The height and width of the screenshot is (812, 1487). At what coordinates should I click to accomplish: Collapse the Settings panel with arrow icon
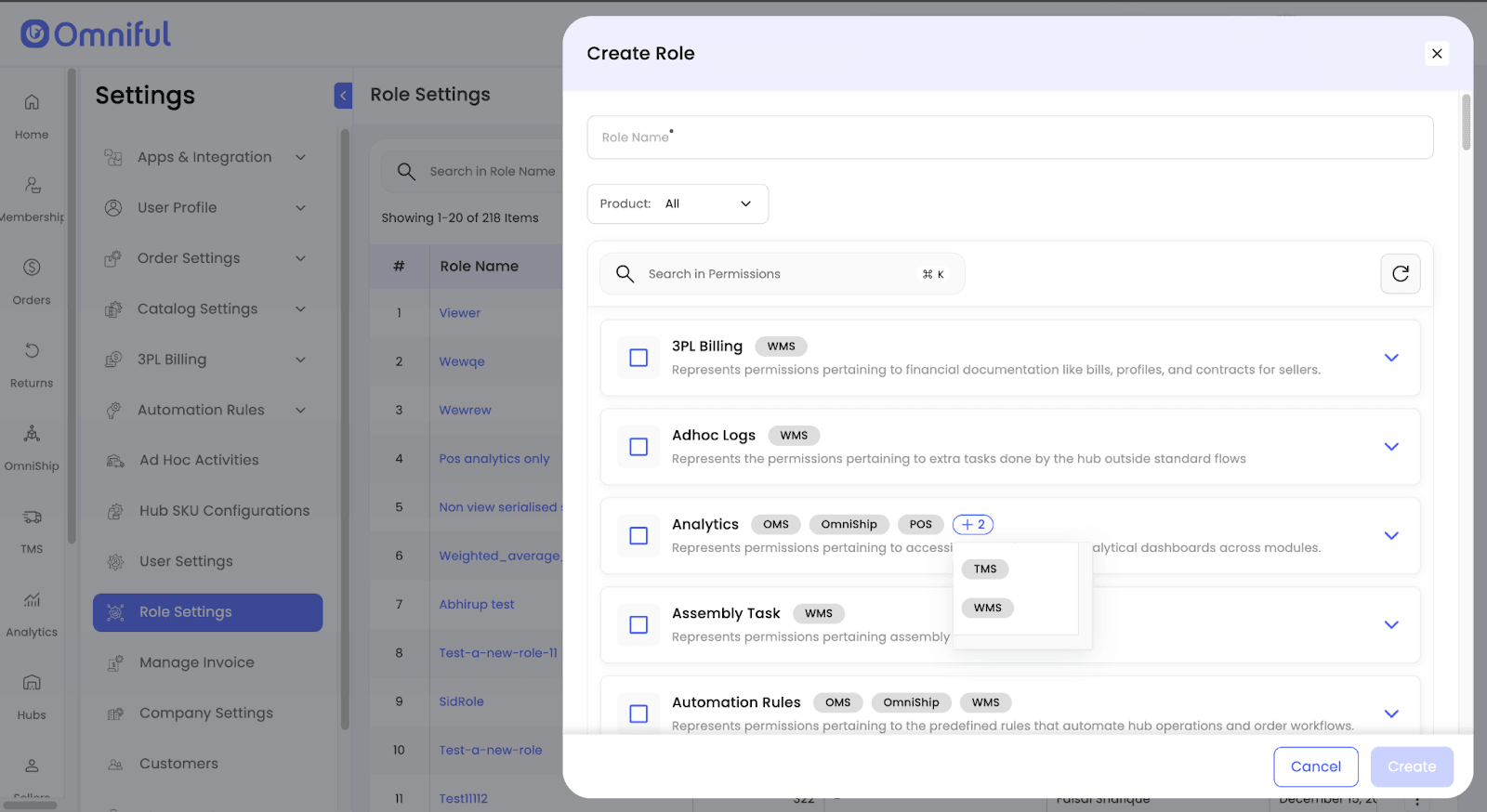click(x=343, y=96)
